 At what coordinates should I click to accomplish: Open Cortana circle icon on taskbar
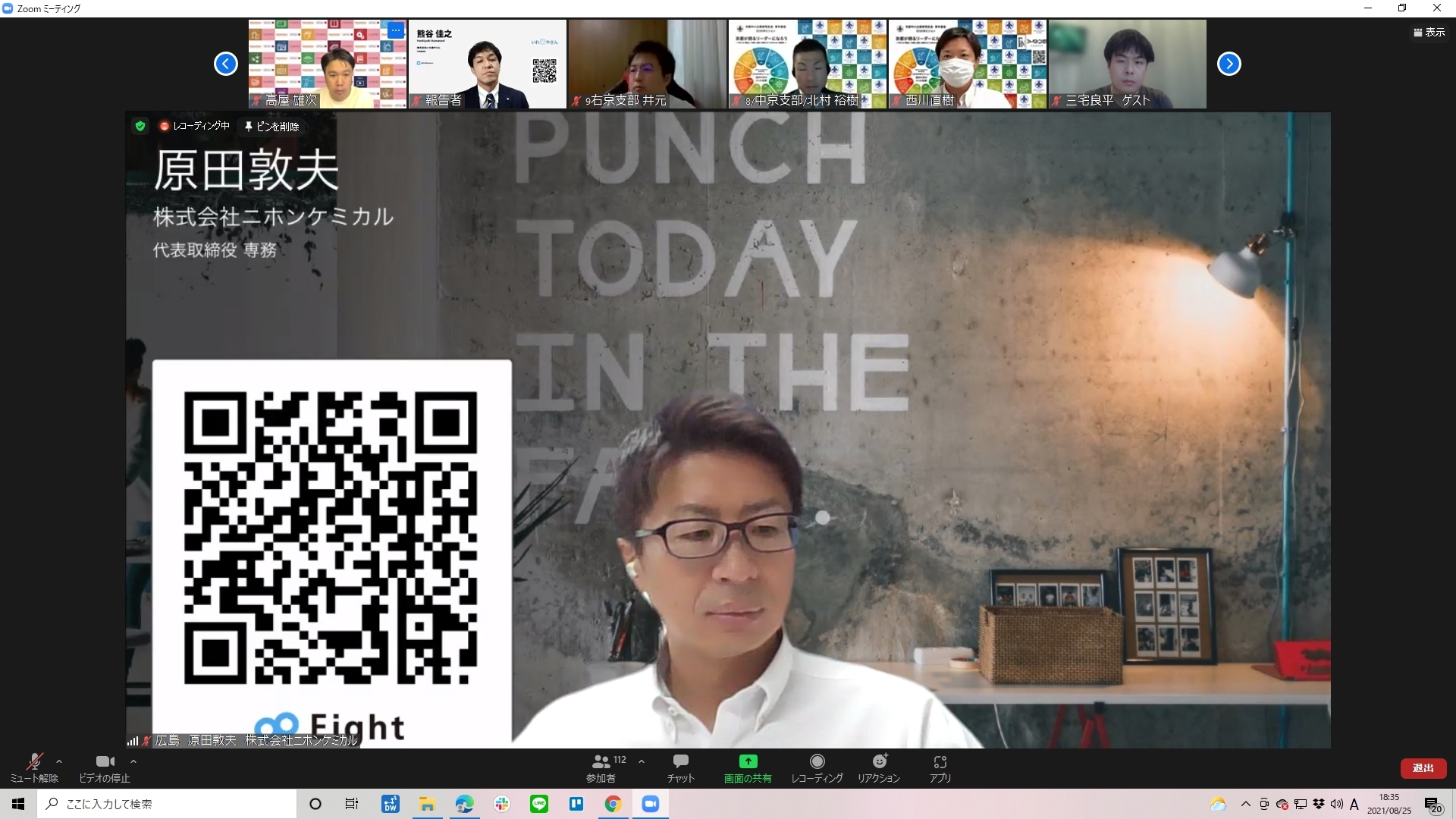[315, 804]
